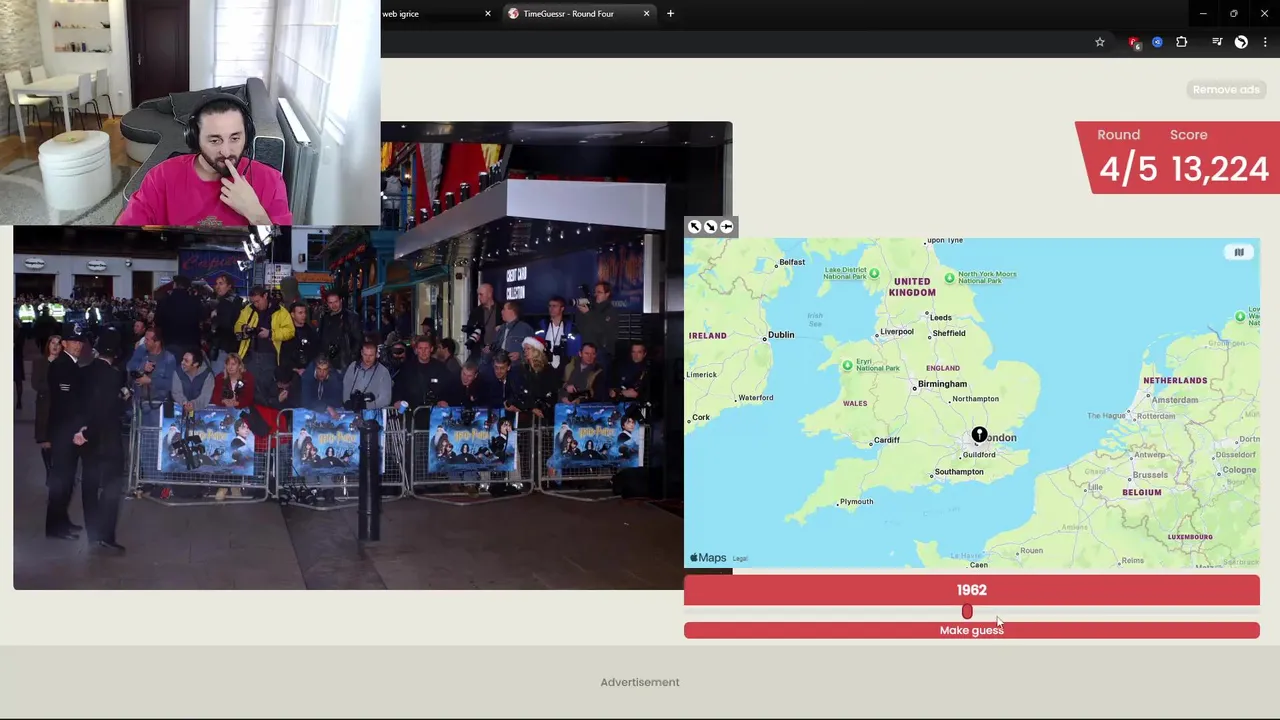This screenshot has height=720, width=1280.
Task: Open the blue circular extension icon
Action: coord(1157,42)
